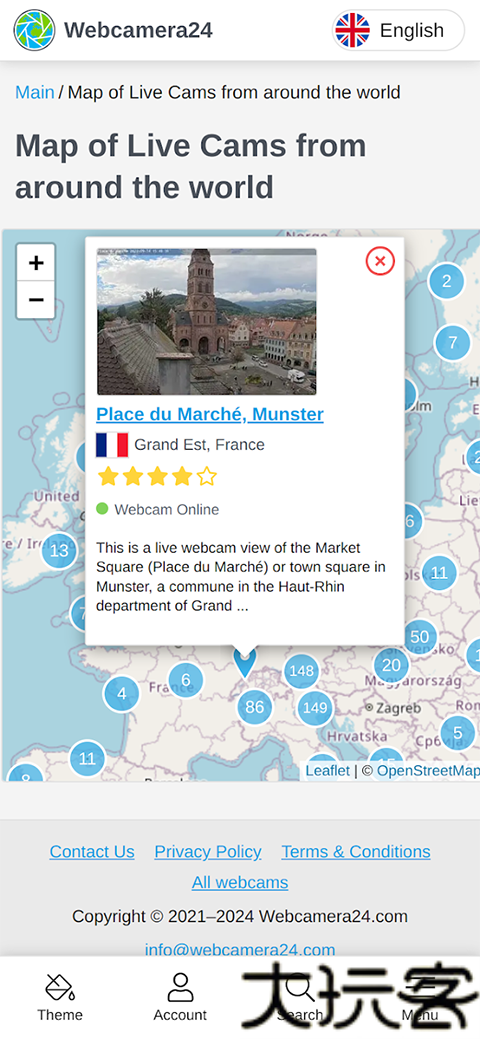The height and width of the screenshot is (1039, 480).
Task: Click the fourth rating star
Action: 182,476
